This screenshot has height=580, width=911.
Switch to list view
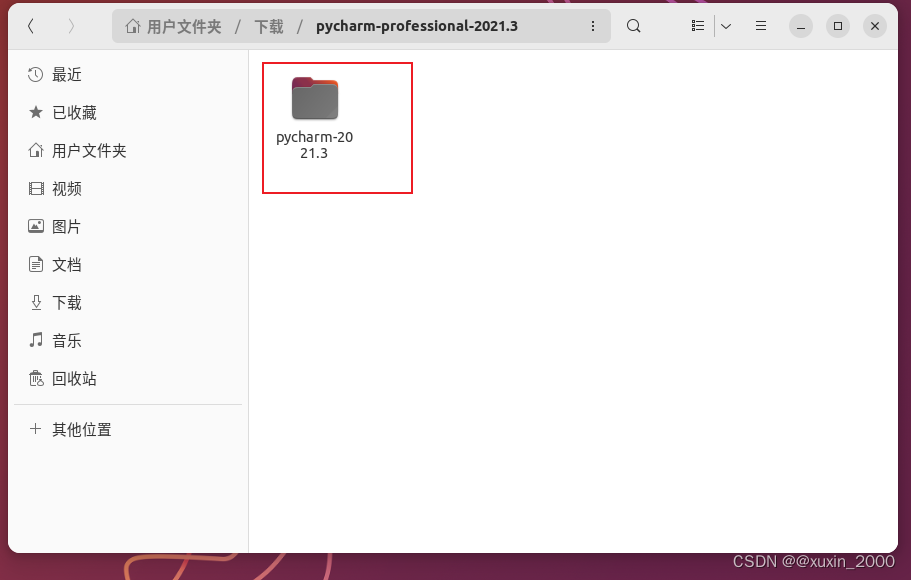tap(698, 26)
